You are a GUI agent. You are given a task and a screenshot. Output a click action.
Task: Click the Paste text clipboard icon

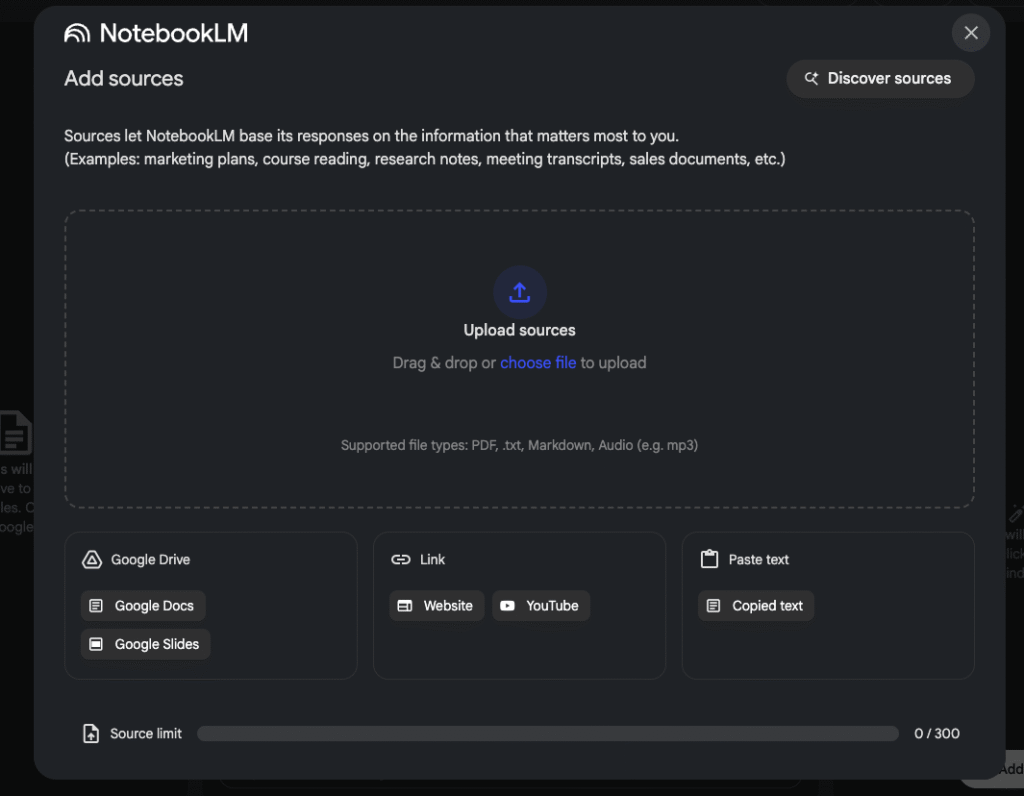(x=709, y=559)
